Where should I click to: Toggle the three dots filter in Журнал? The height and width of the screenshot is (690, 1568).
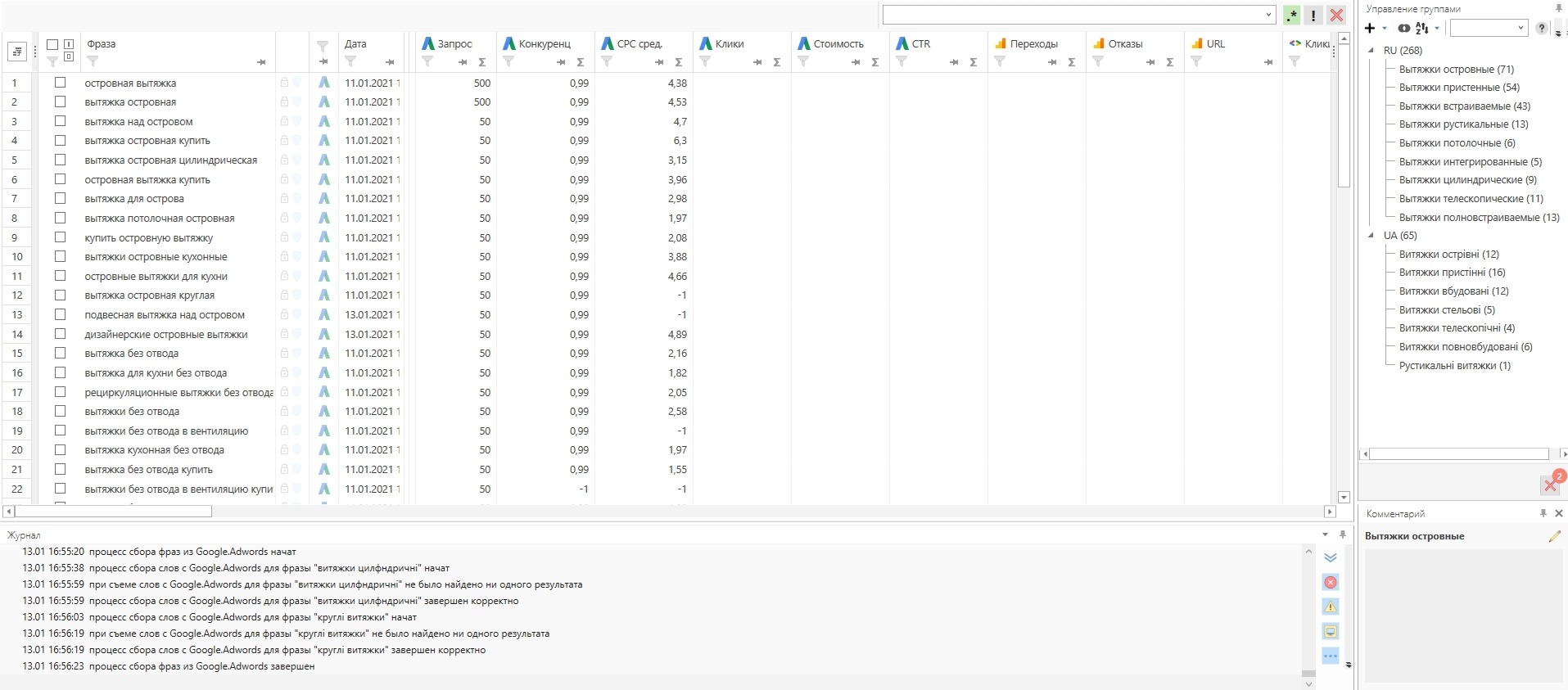click(1331, 656)
